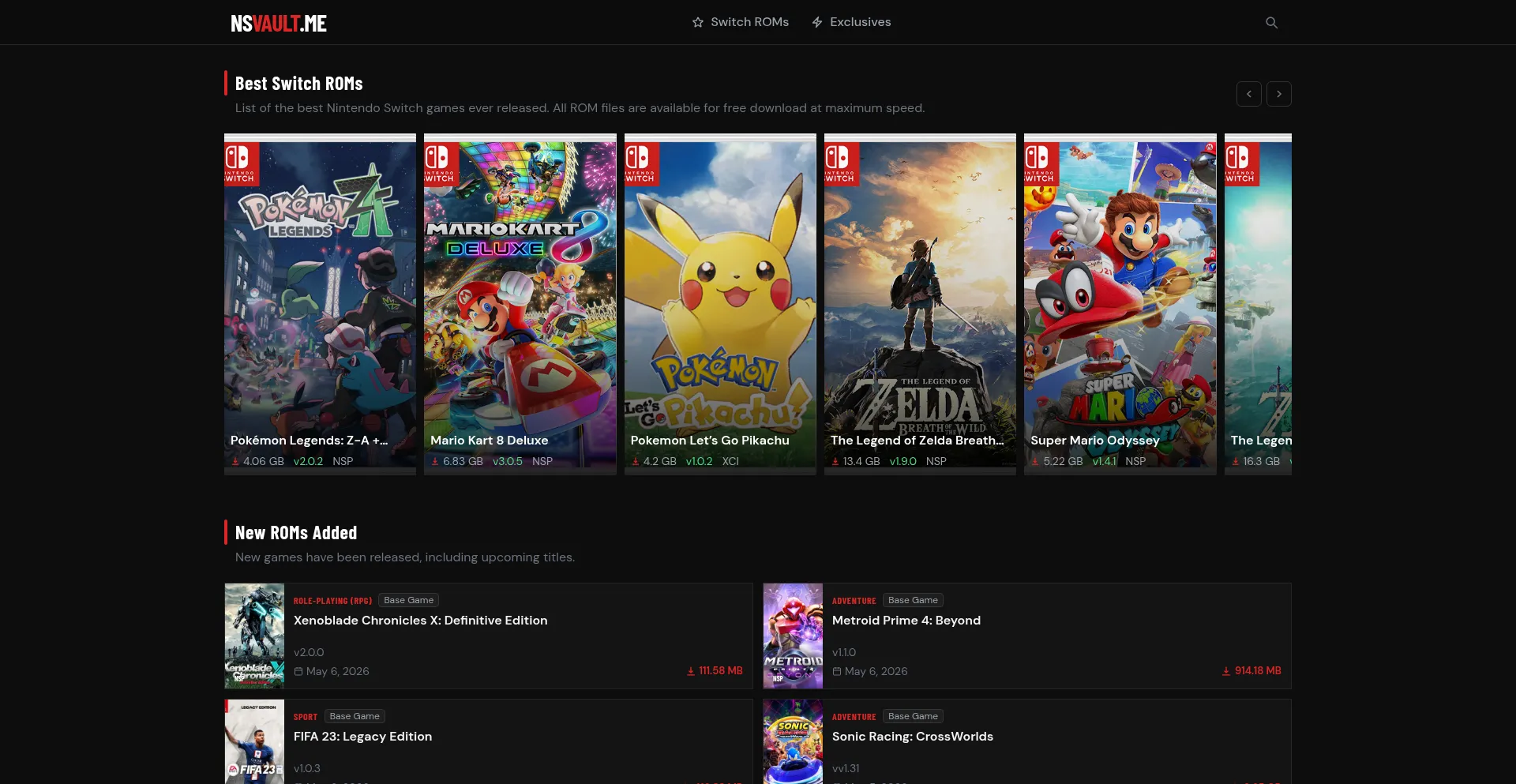1516x784 pixels.
Task: Click version v2.0.0 on Xenoblade row
Action: tap(309, 652)
